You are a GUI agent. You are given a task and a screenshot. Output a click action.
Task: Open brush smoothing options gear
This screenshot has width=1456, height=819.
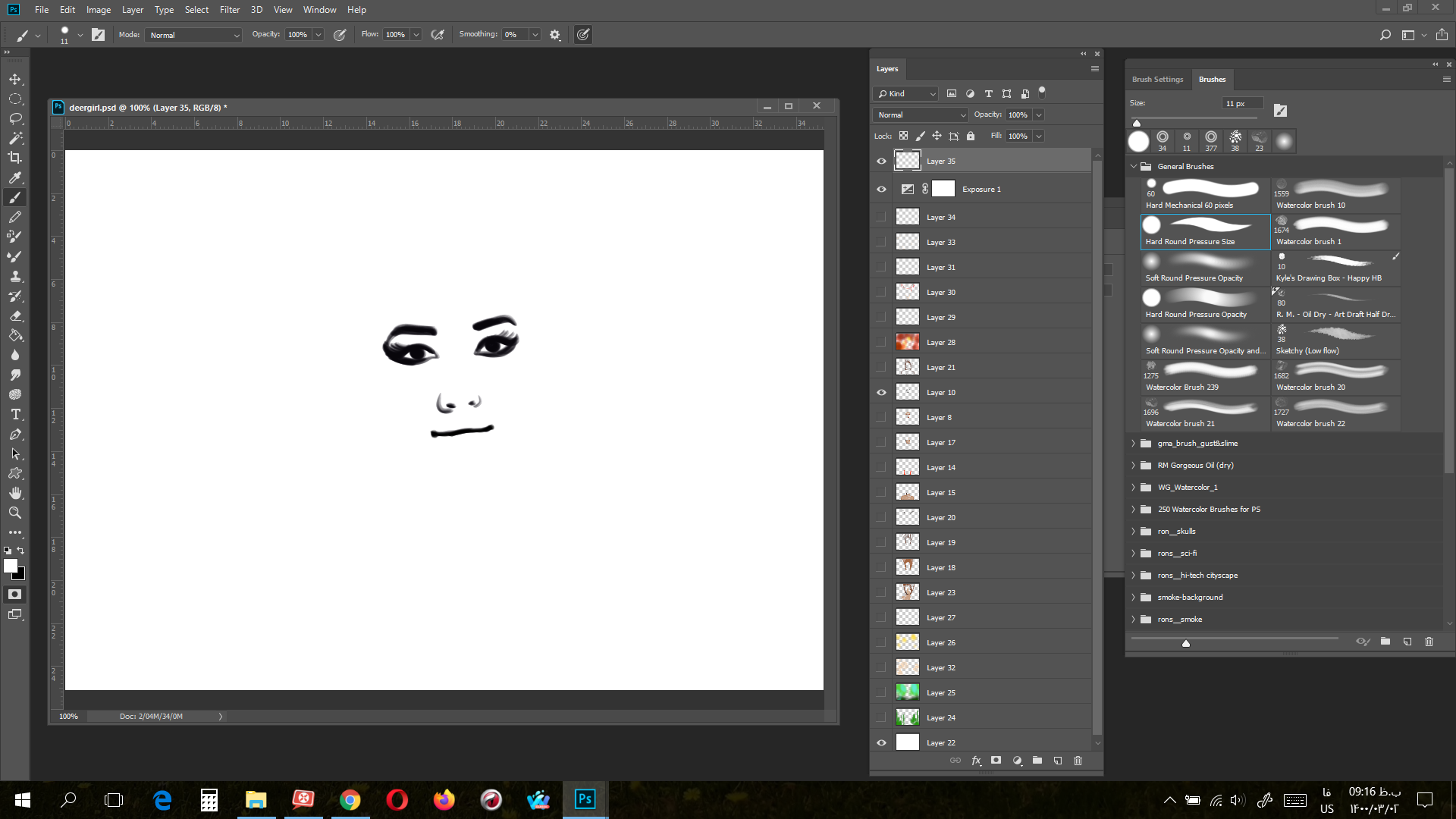click(x=555, y=35)
